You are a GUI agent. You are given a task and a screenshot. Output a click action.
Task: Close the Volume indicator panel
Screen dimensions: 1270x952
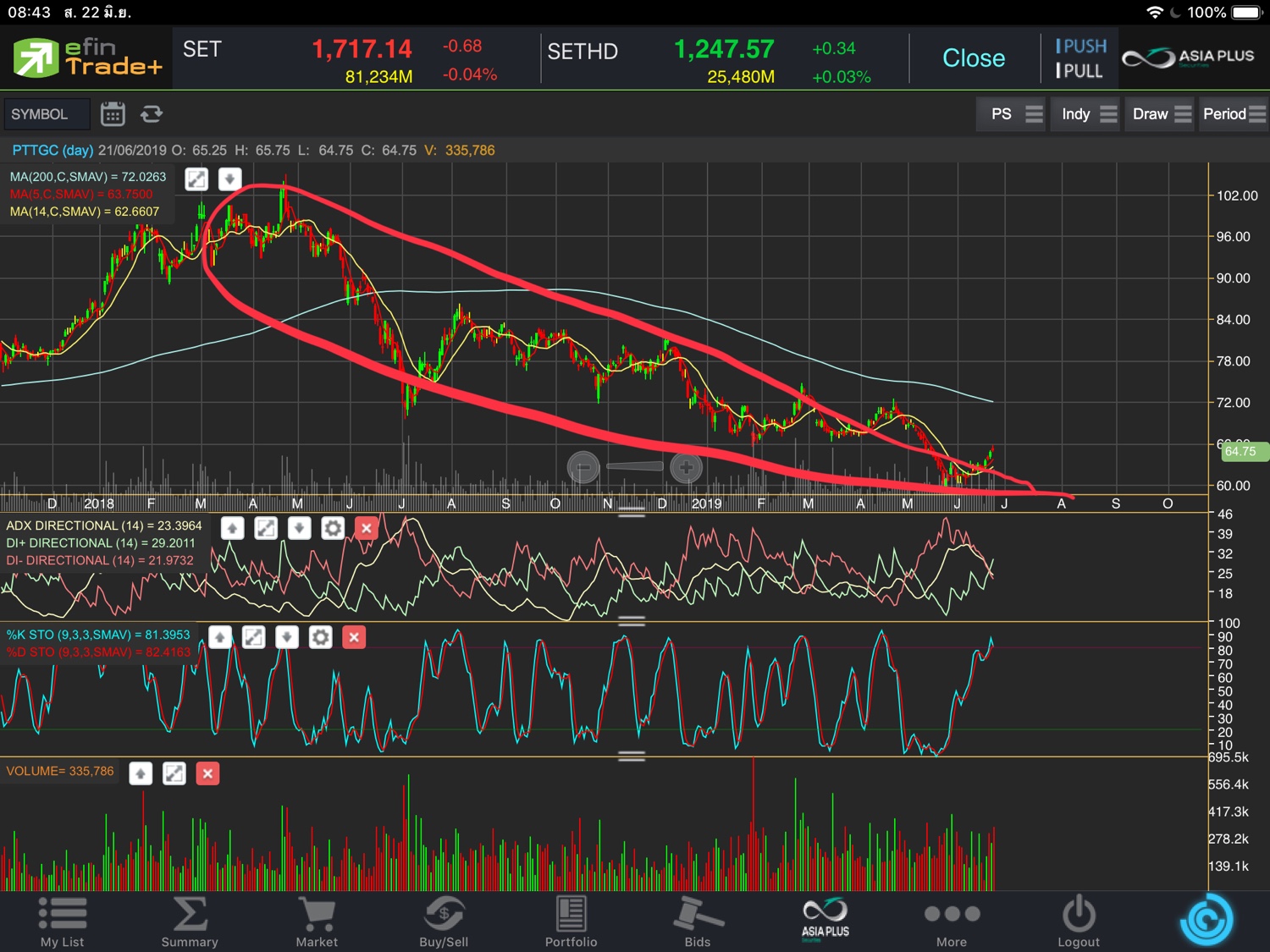(x=207, y=773)
